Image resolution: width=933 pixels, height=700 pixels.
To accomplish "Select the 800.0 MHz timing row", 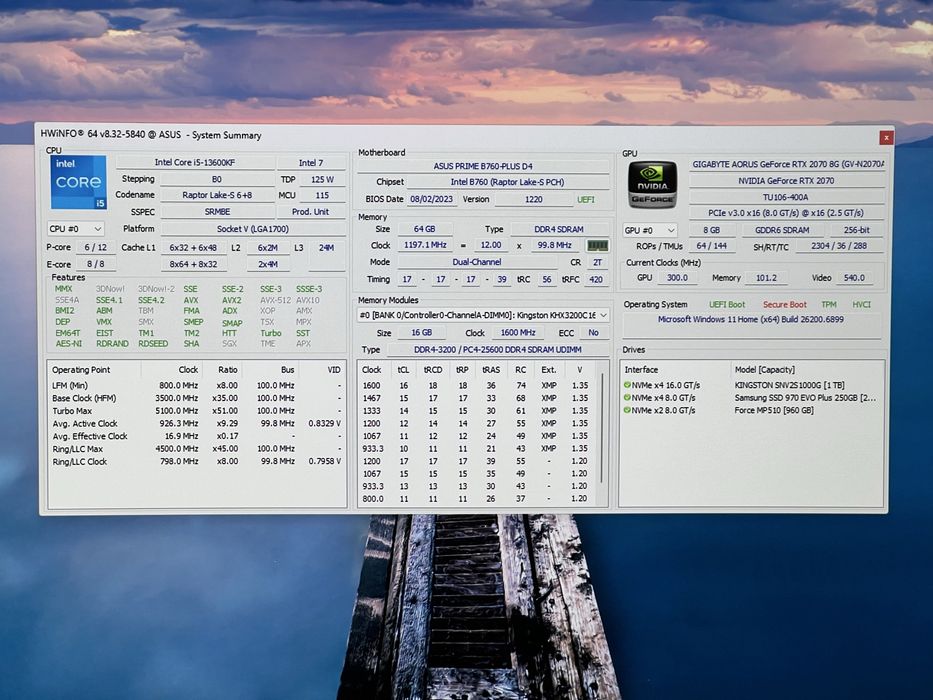I will point(476,499).
